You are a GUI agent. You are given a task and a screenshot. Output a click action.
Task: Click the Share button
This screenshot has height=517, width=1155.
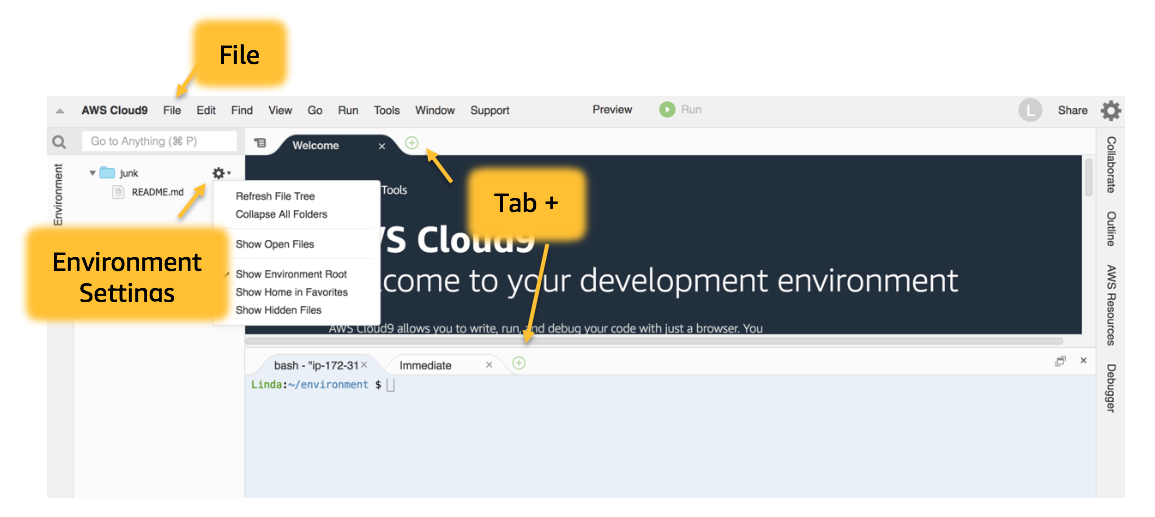click(x=1072, y=110)
